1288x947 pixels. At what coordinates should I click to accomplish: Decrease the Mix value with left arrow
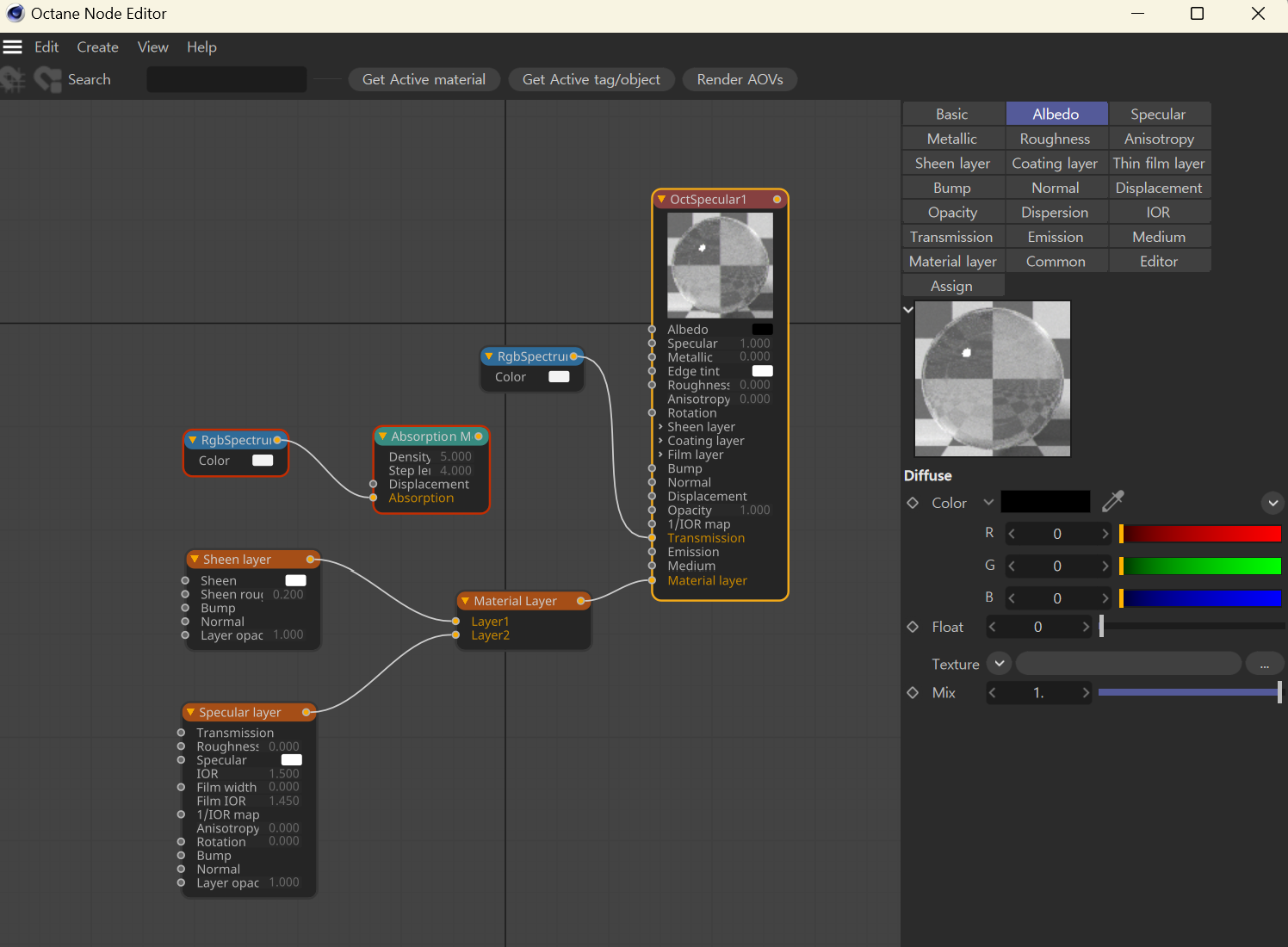tap(993, 692)
